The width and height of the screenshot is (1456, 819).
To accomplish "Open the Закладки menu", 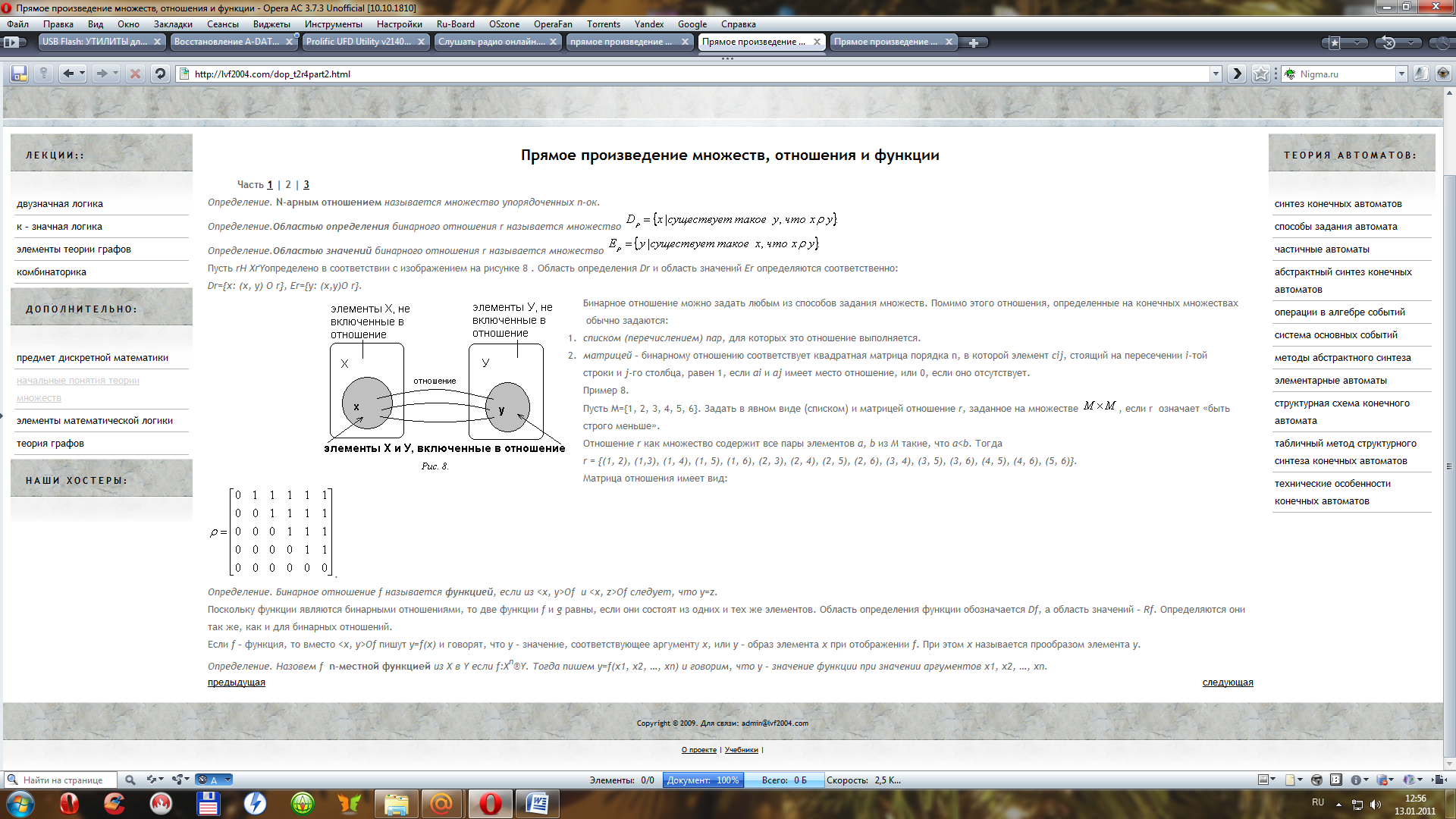I will [x=173, y=24].
